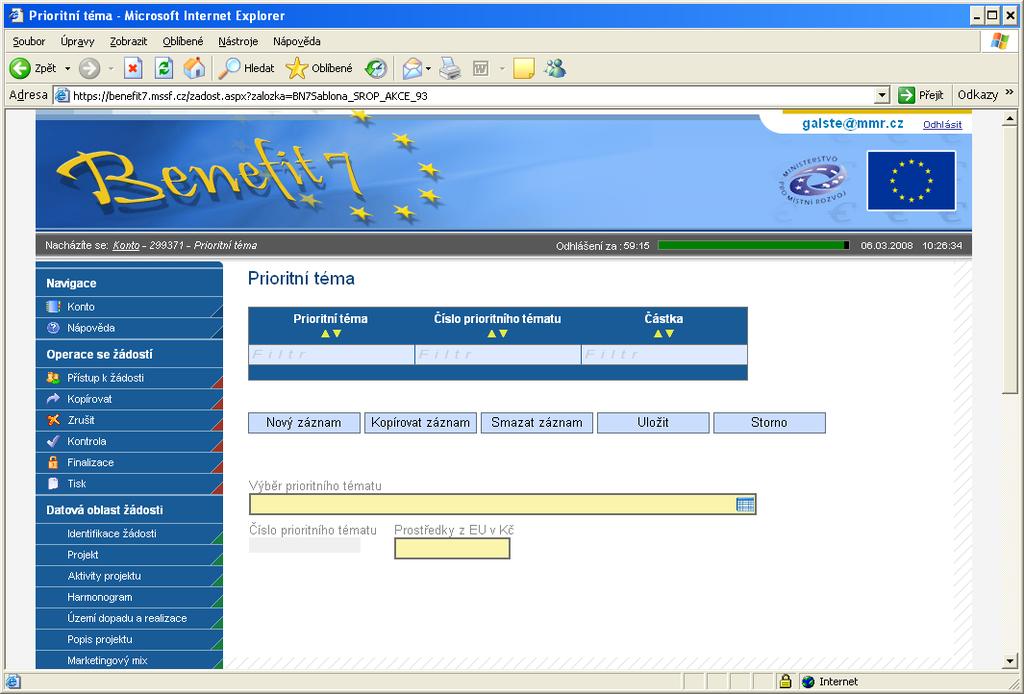Click the Zrušit cross icon
This screenshot has width=1024, height=694.
click(54, 420)
